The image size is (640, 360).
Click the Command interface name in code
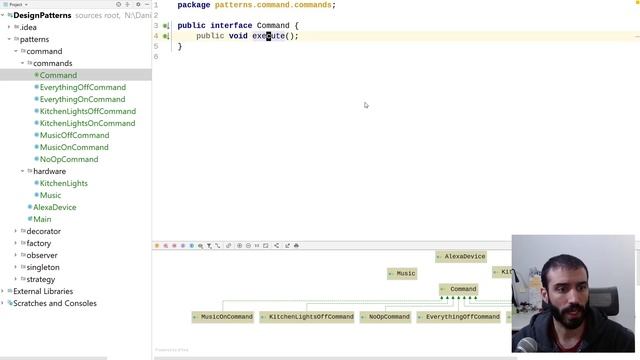[x=273, y=25]
